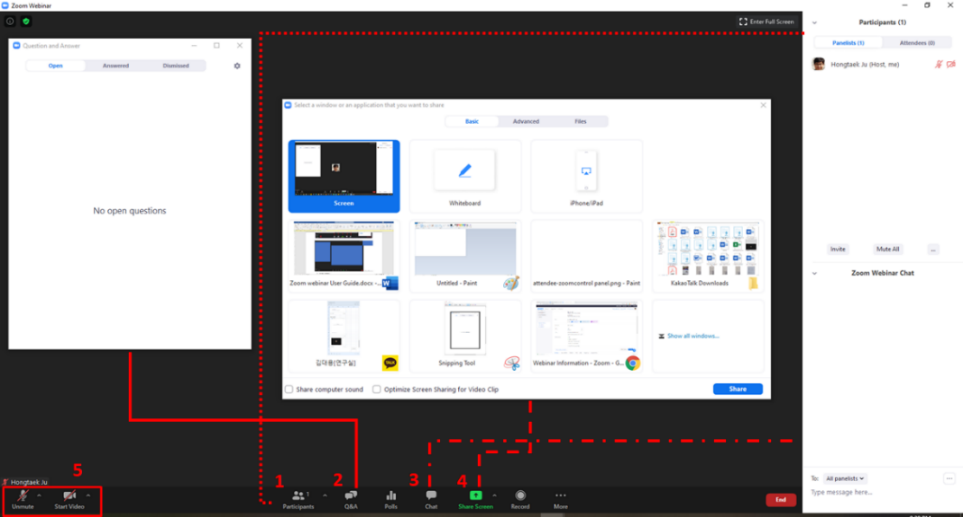Collapse the Zoom Webinar Chat chevron
This screenshot has width=963, height=517.
click(x=815, y=273)
